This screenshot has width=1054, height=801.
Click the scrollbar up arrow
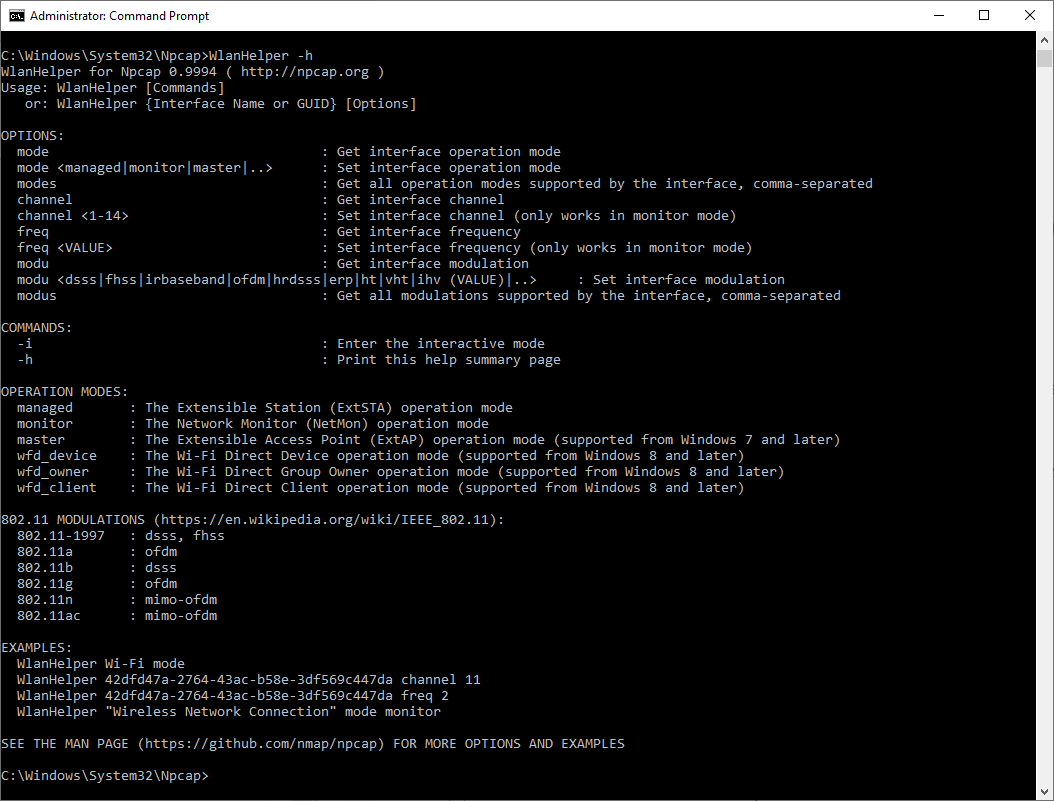point(1044,40)
